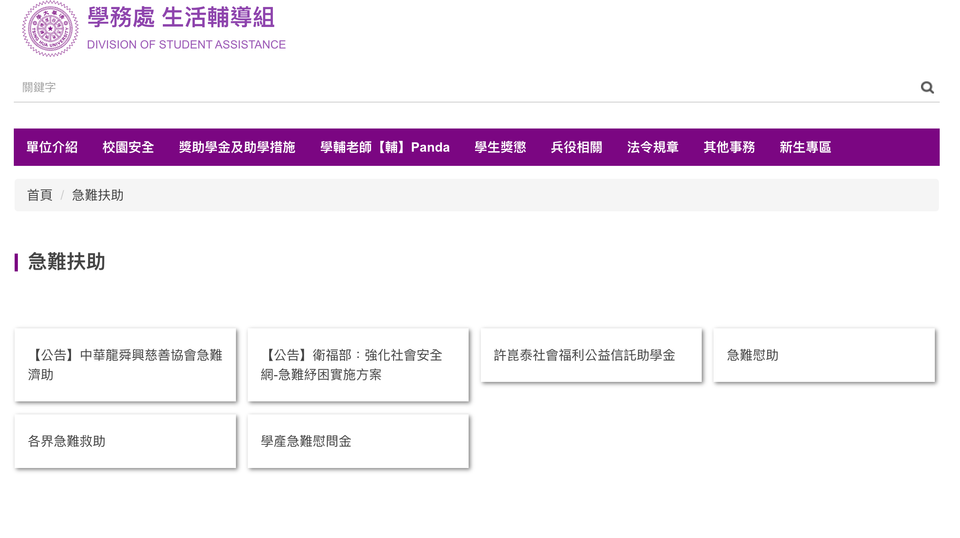
Task: Click the search magnifier icon
Action: [x=927, y=87]
